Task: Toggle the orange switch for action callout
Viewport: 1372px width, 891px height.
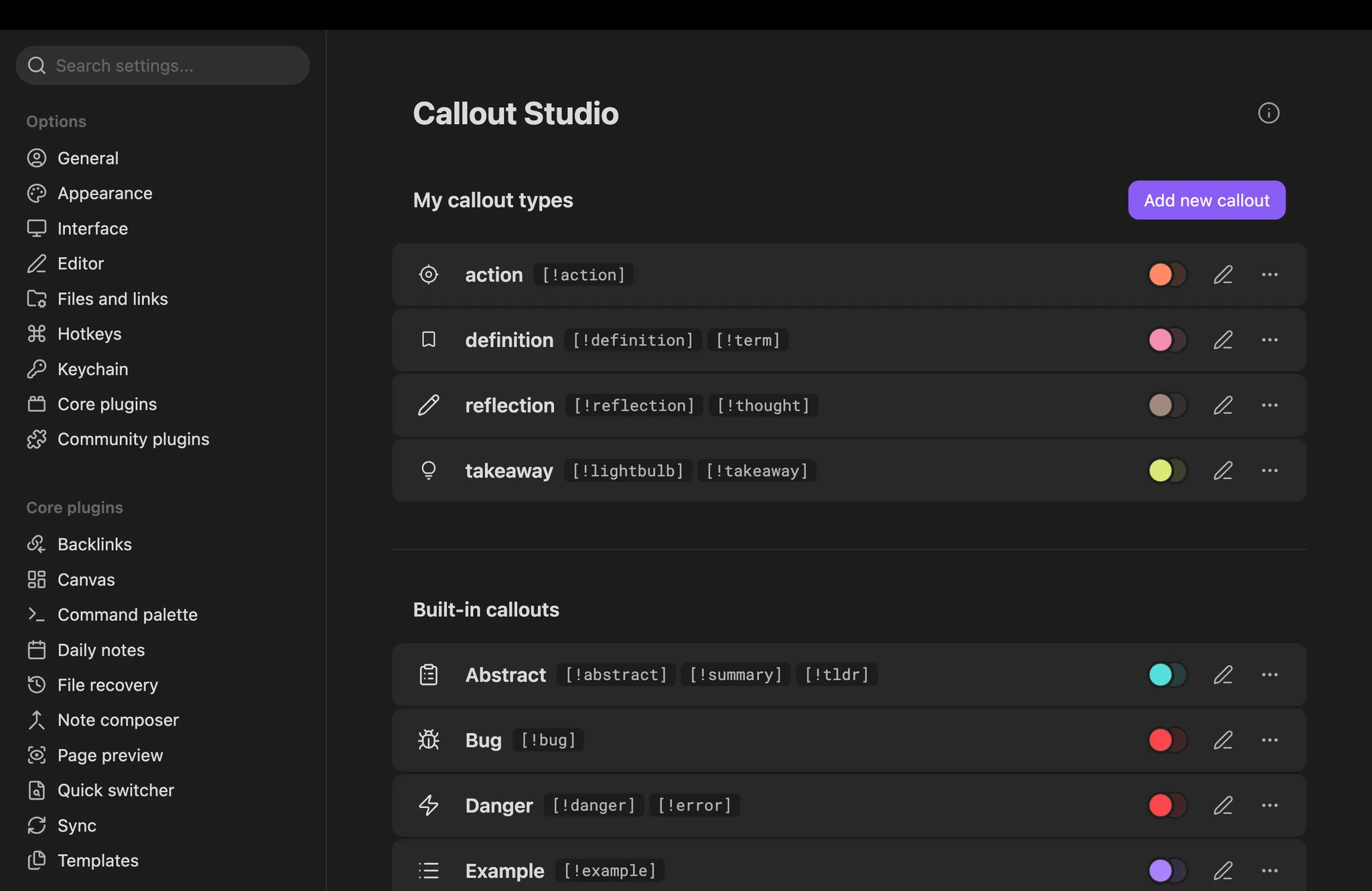Action: pyautogui.click(x=1168, y=275)
